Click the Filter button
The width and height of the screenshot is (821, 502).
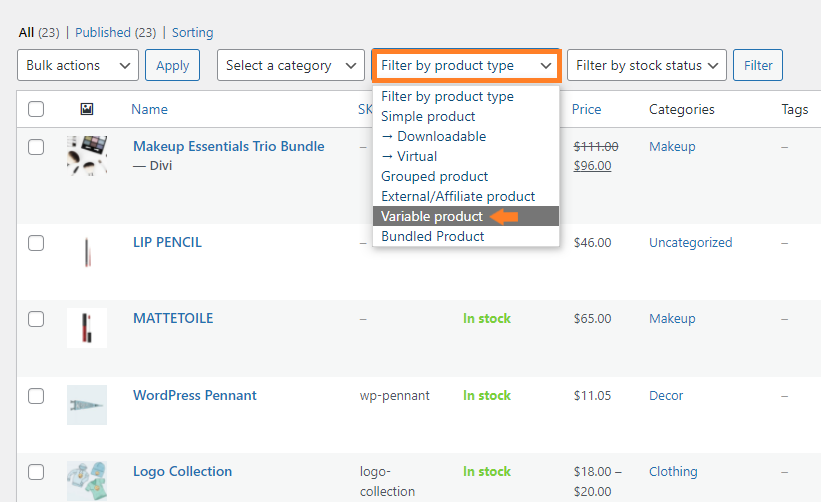pyautogui.click(x=758, y=65)
